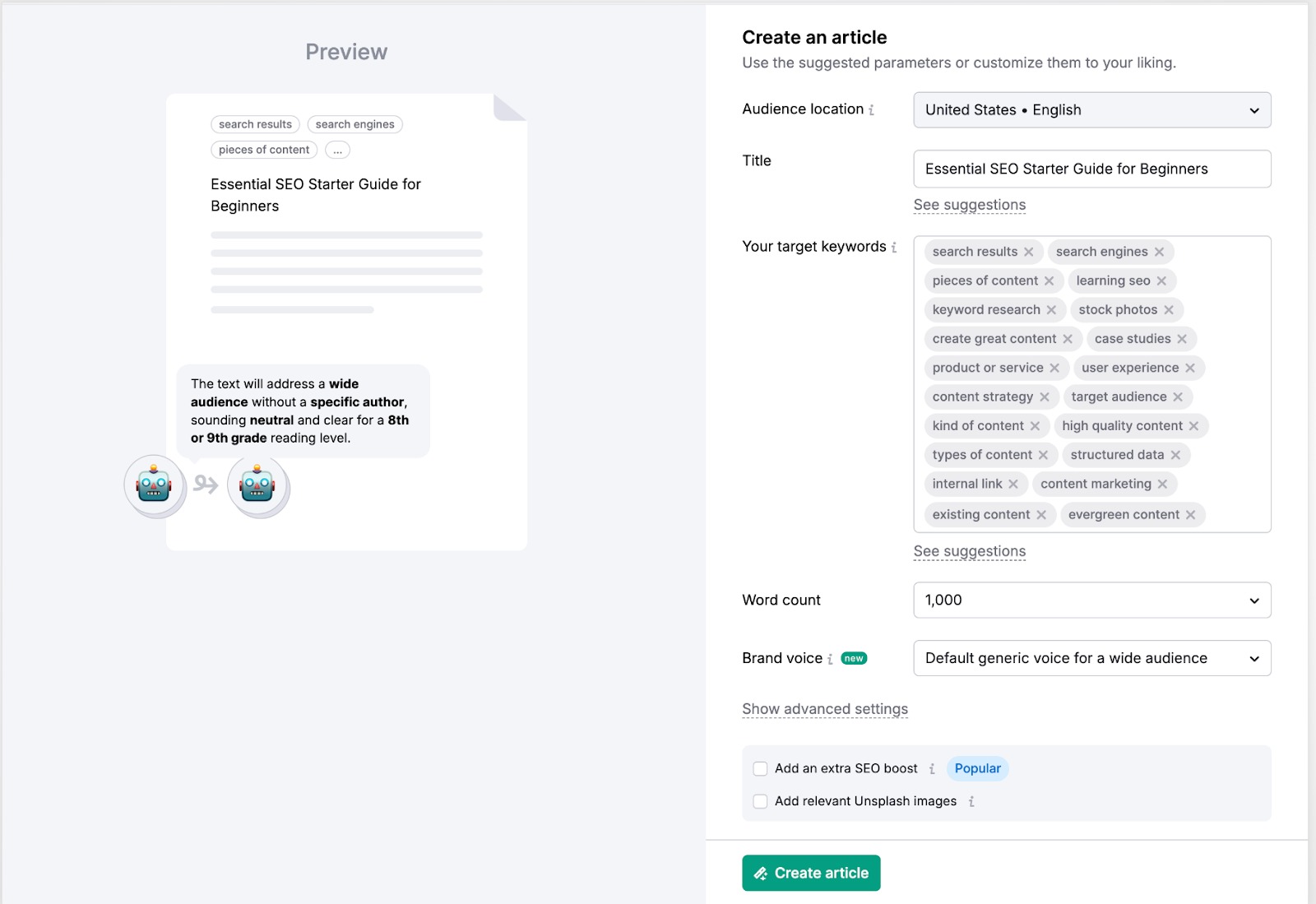Click the SEO boost info icon

932,769
